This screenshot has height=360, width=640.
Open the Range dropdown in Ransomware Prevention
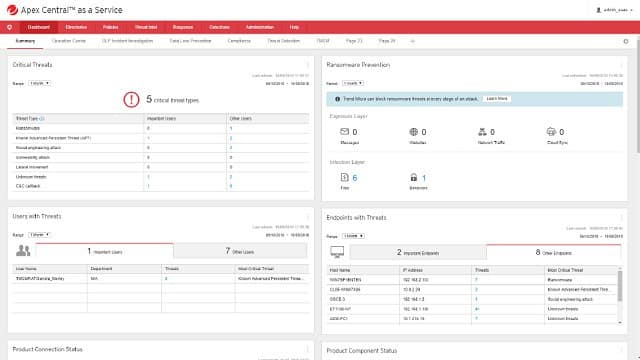pos(353,83)
